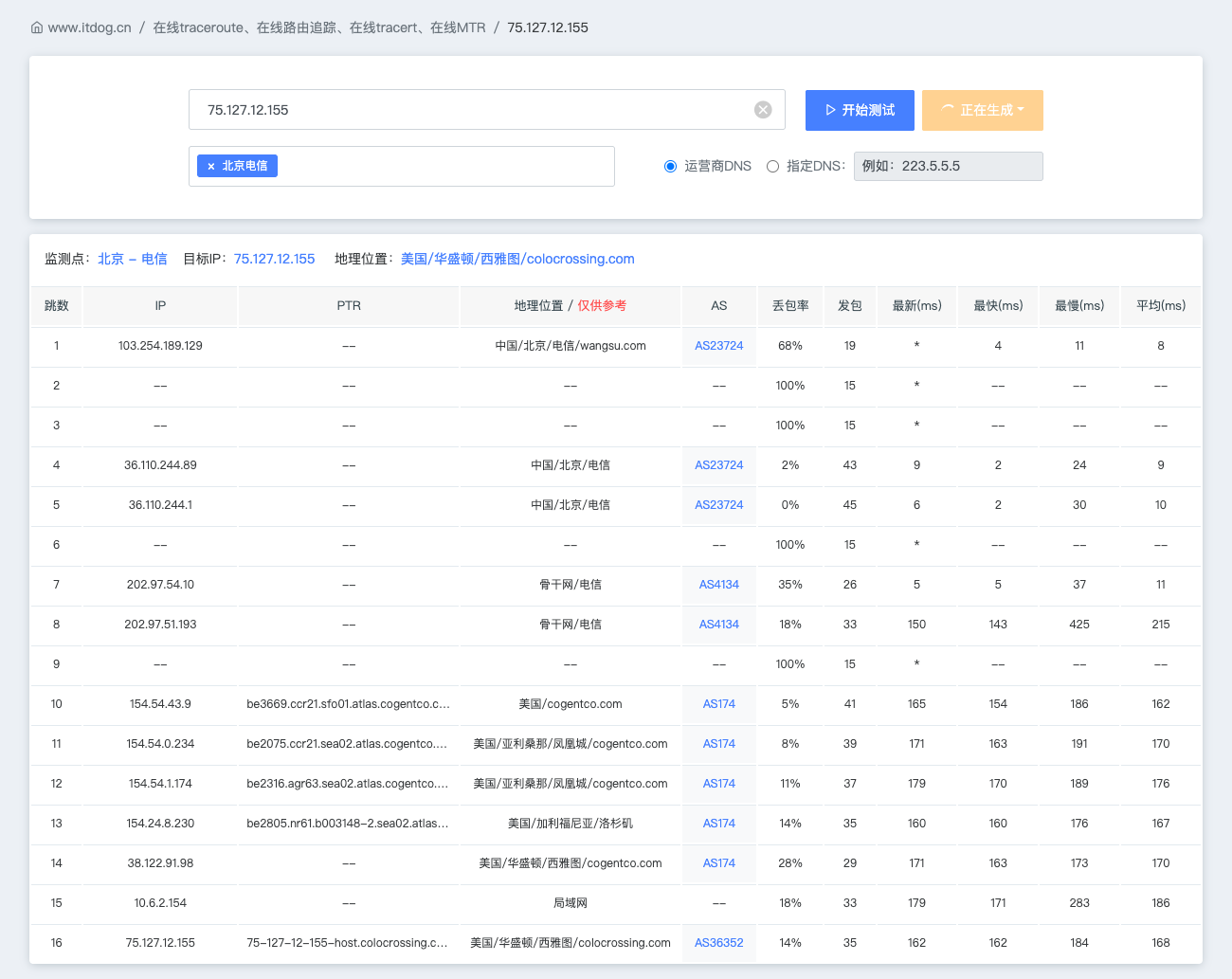The height and width of the screenshot is (979, 1232).
Task: Click PTR be2805.nr61 in hop 13
Action: pyautogui.click(x=348, y=824)
